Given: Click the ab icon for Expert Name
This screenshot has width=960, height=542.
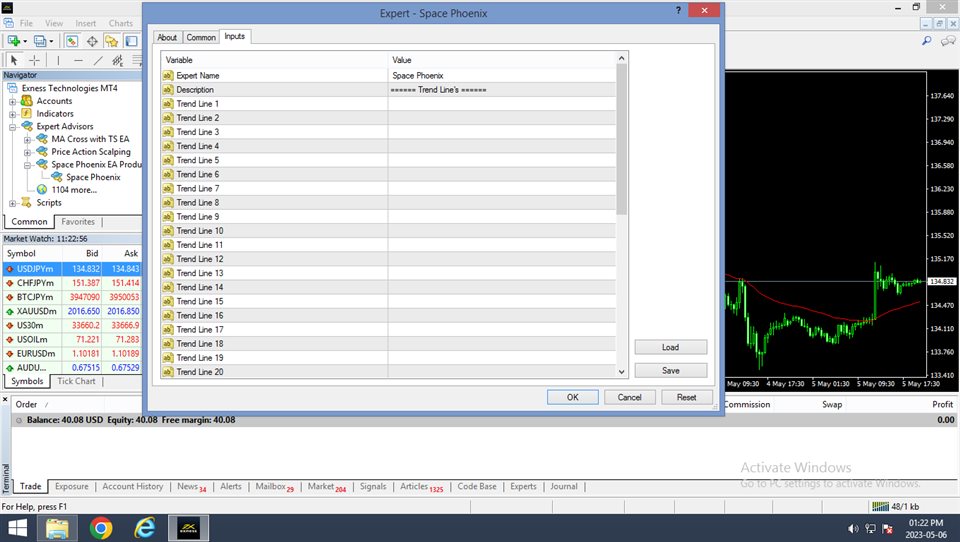Looking at the screenshot, I should 168,75.
